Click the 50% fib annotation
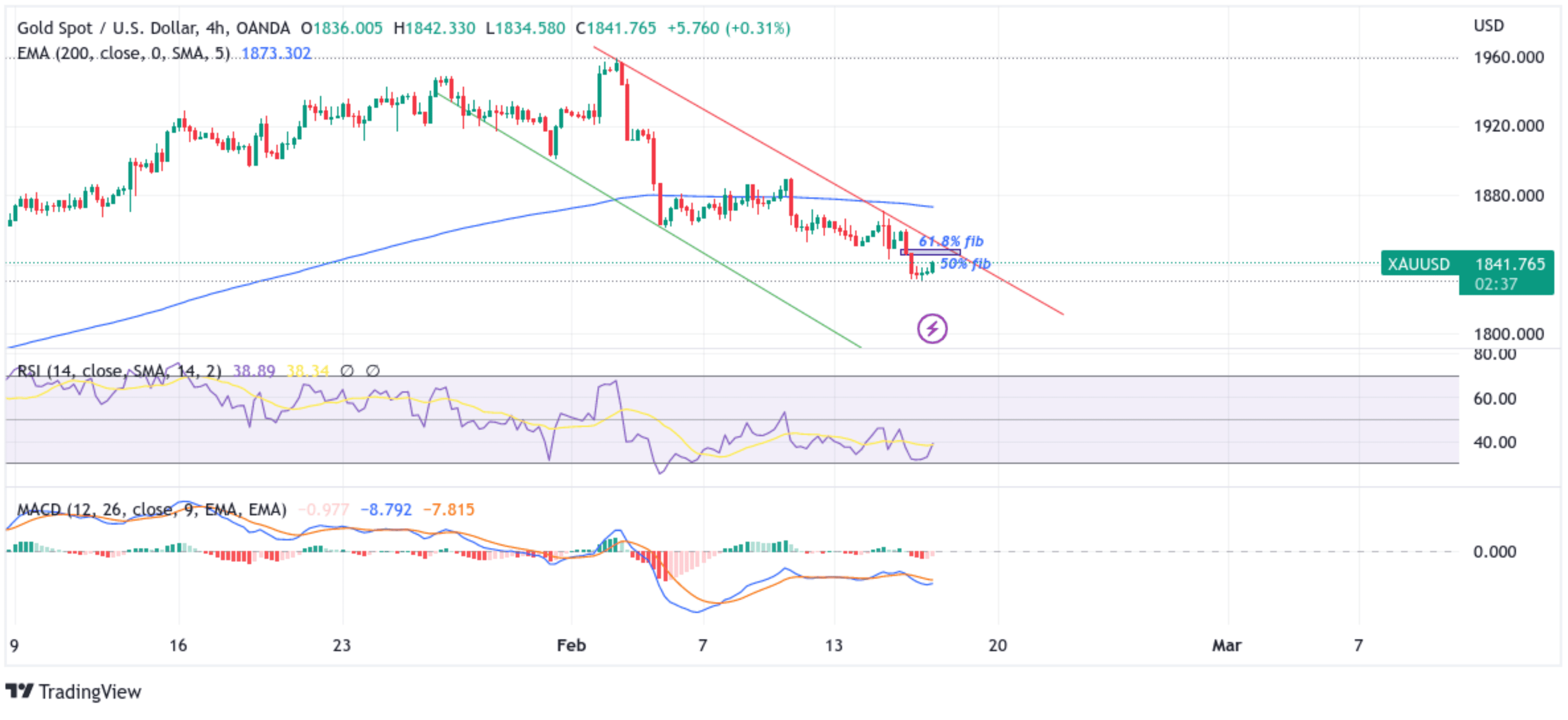 tap(965, 264)
